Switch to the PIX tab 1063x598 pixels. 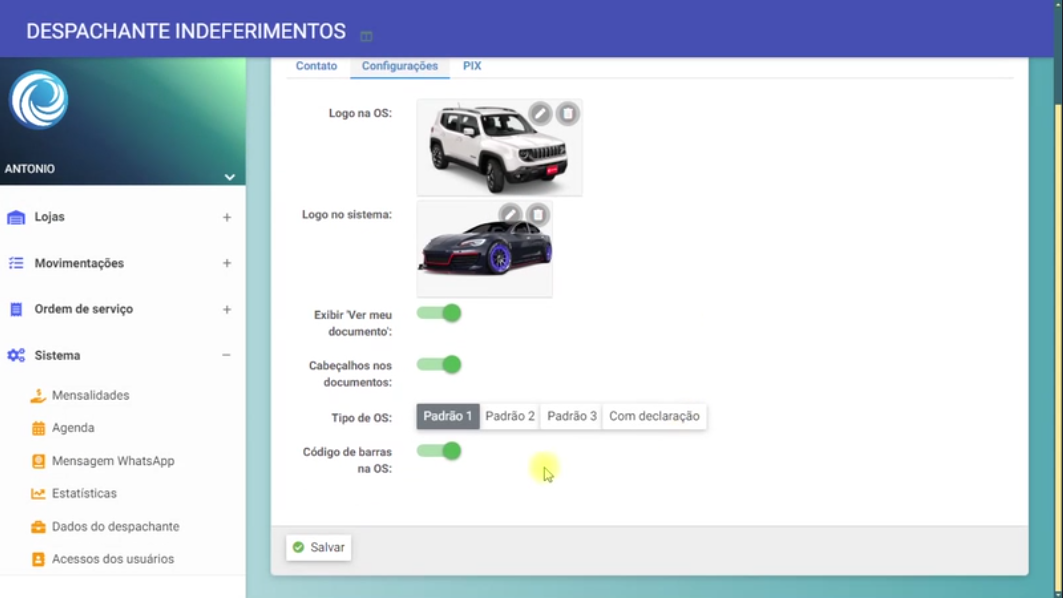point(472,66)
